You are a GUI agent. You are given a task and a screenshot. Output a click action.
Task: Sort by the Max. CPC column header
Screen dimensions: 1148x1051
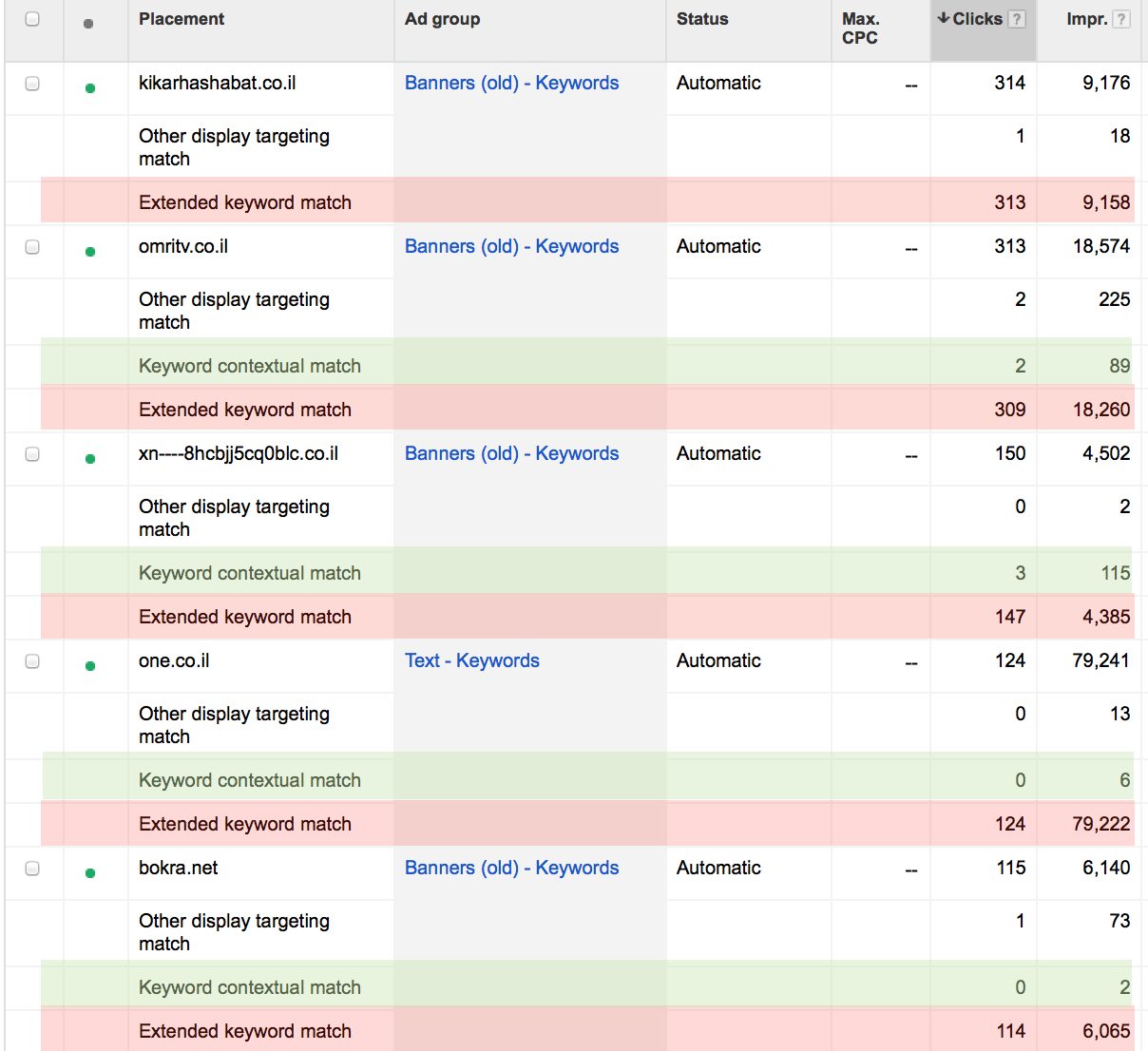tap(861, 29)
